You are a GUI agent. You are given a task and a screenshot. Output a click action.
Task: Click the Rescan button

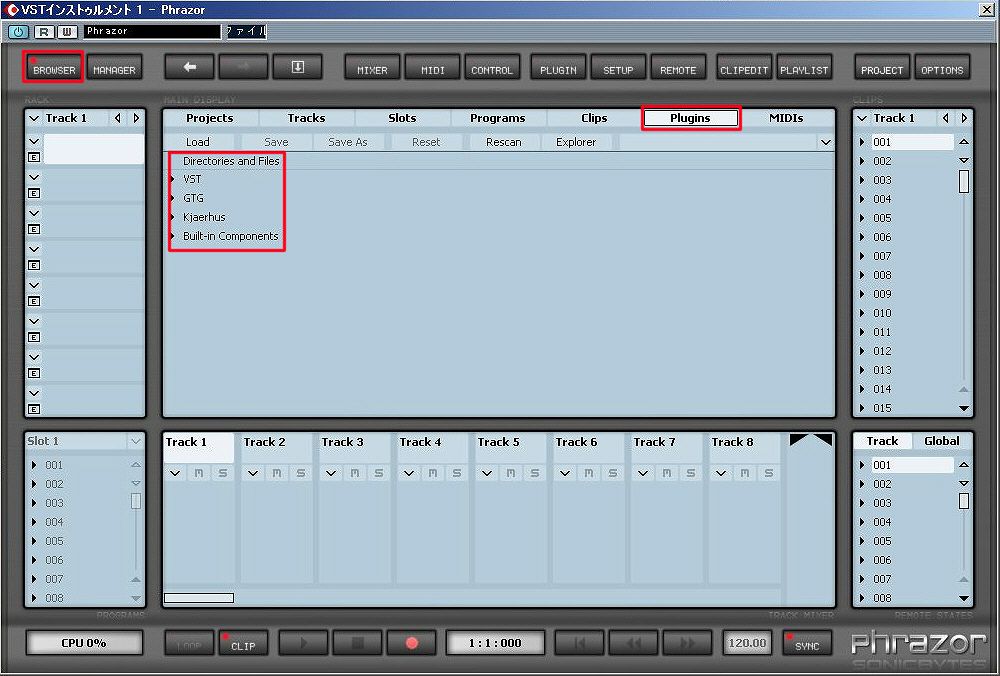(x=504, y=142)
